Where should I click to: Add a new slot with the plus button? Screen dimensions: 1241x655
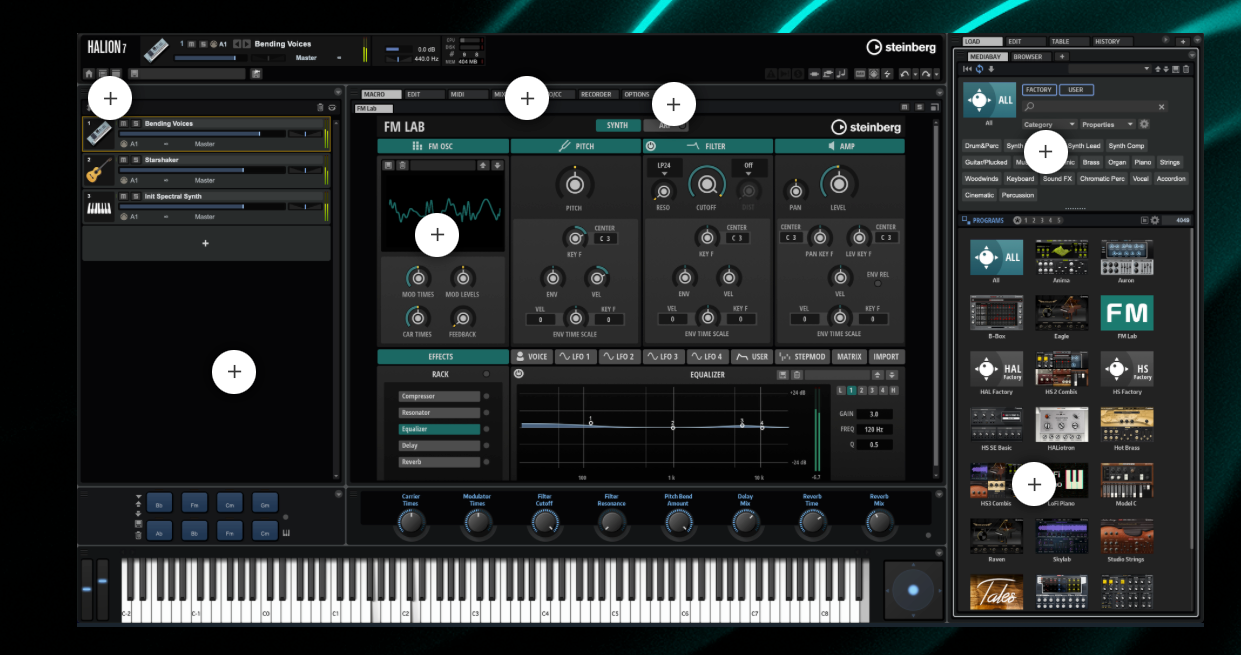[x=206, y=243]
